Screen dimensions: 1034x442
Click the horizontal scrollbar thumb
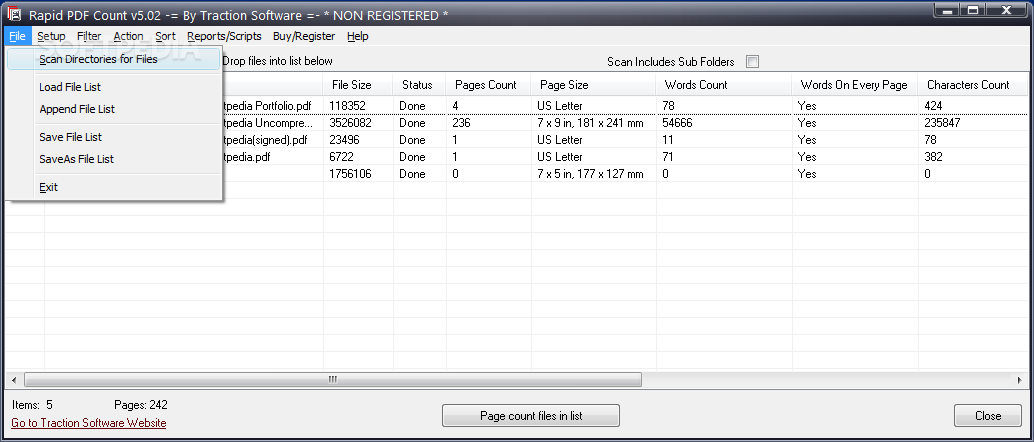(333, 380)
